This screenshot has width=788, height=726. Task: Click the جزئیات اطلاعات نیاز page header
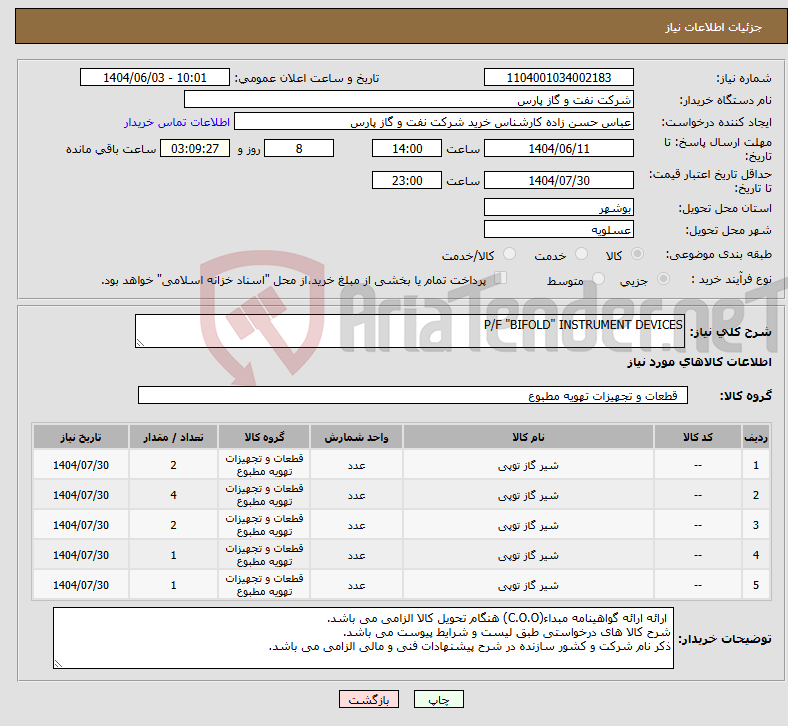(x=713, y=27)
